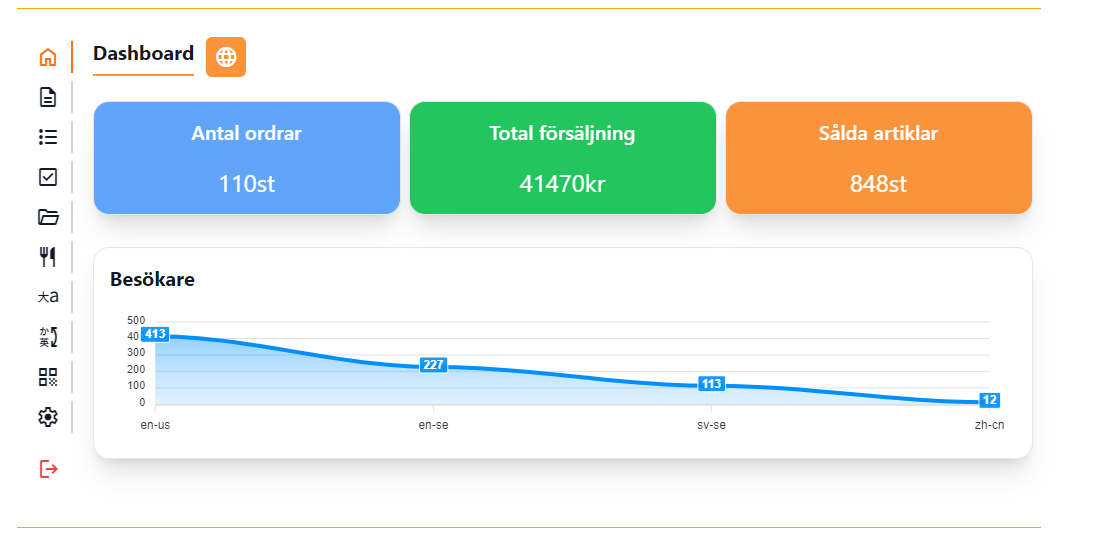Select the 227 chart data marker
The width and height of the screenshot is (1110, 547).
pos(433,365)
